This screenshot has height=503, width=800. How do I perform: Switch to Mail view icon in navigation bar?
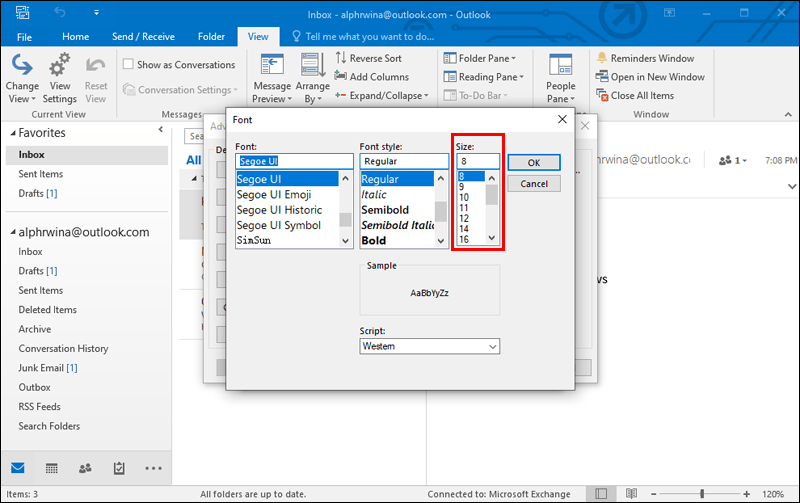click(x=18, y=468)
